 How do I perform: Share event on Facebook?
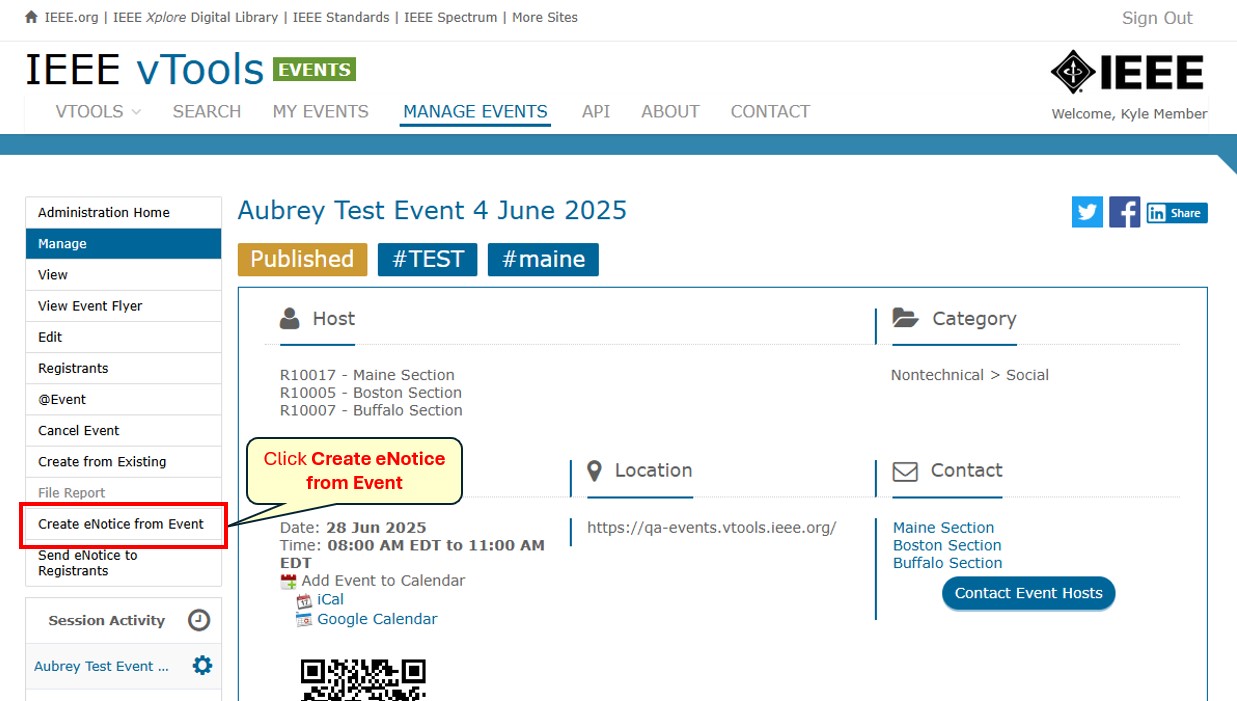pyautogui.click(x=1125, y=212)
